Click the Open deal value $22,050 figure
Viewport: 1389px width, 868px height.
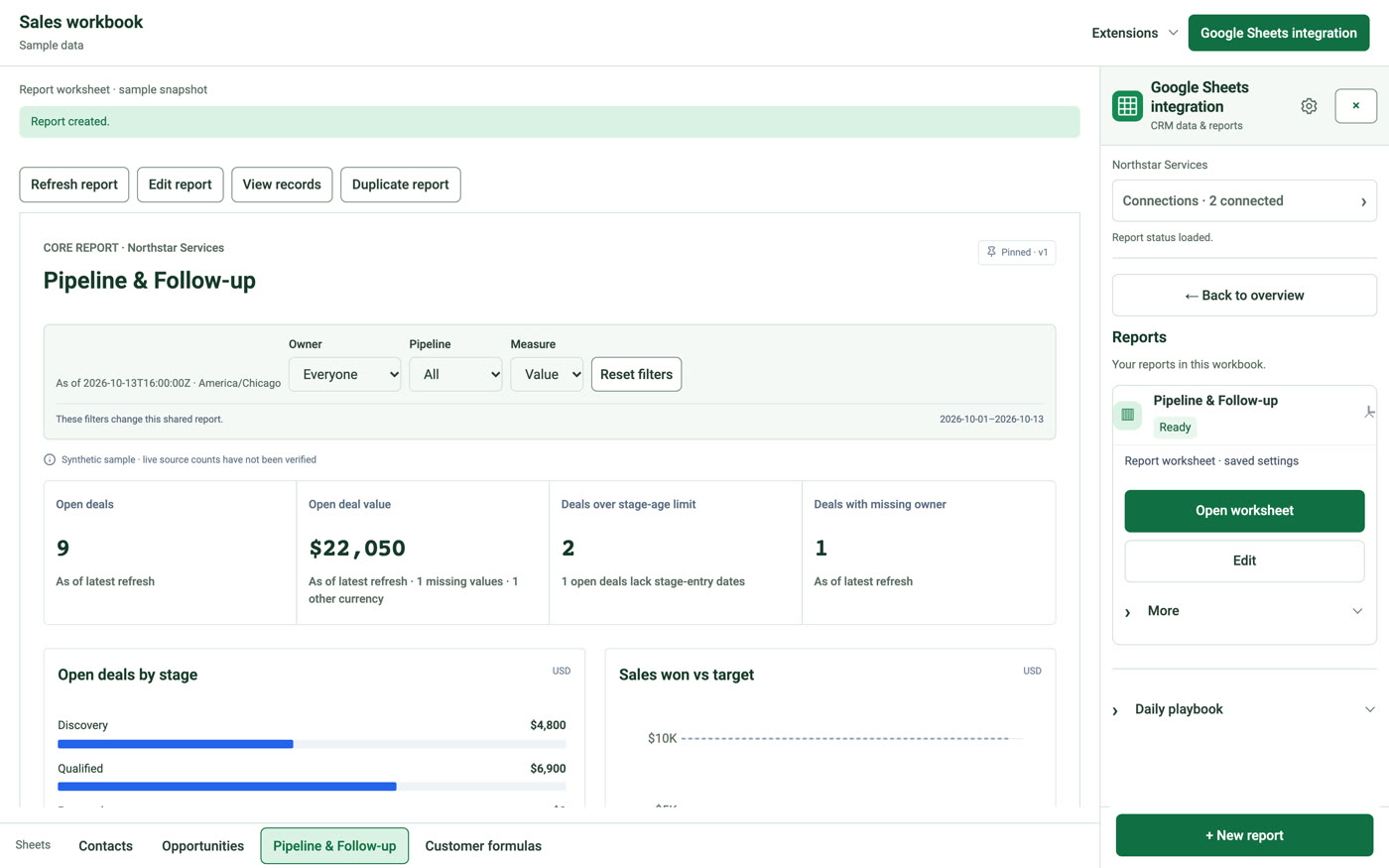(x=357, y=549)
